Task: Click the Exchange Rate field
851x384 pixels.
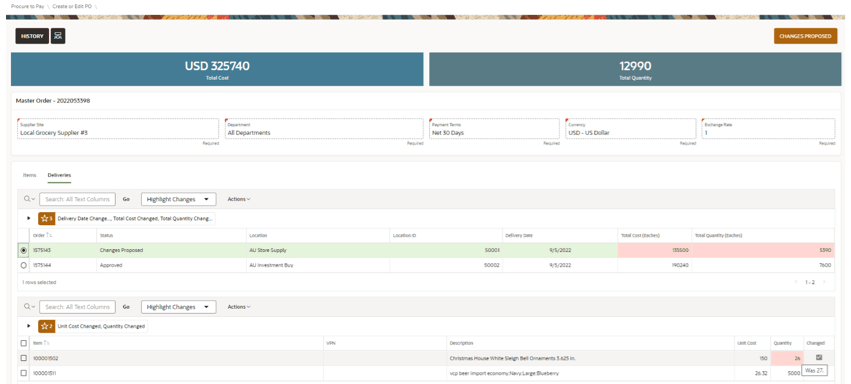Action: click(768, 129)
